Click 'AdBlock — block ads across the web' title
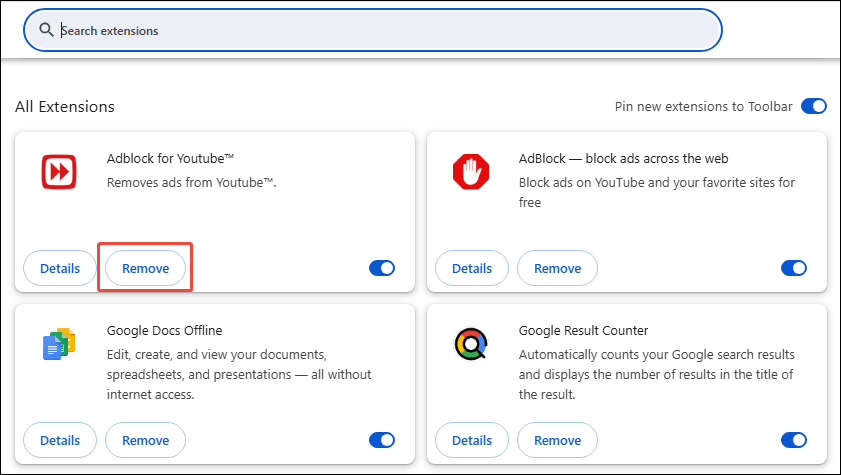841x475 pixels. pos(623,159)
